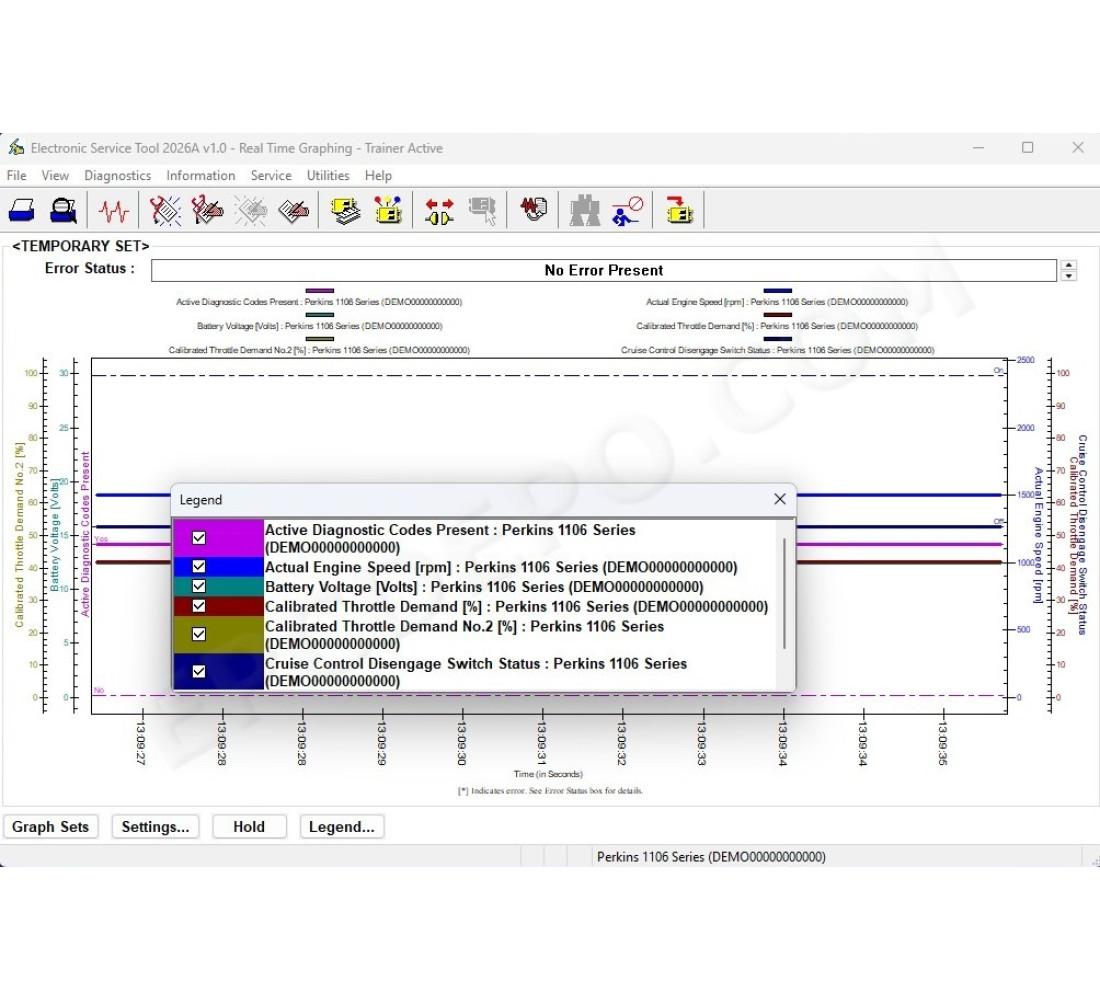Click the 13:09:35 time axis label
The width and height of the screenshot is (1100, 1000).
tap(943, 742)
